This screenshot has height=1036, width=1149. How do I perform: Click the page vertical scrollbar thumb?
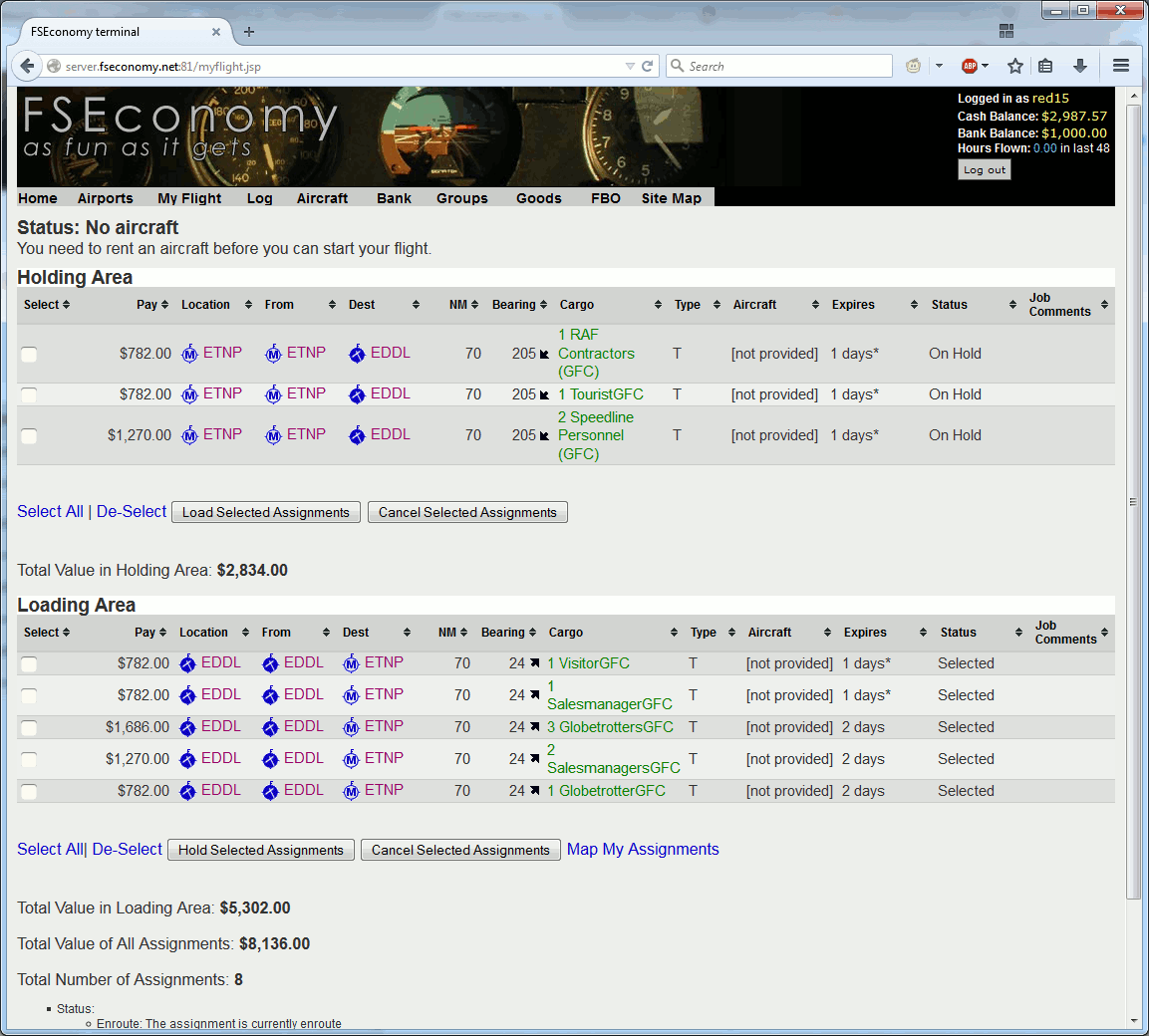coord(1133,501)
